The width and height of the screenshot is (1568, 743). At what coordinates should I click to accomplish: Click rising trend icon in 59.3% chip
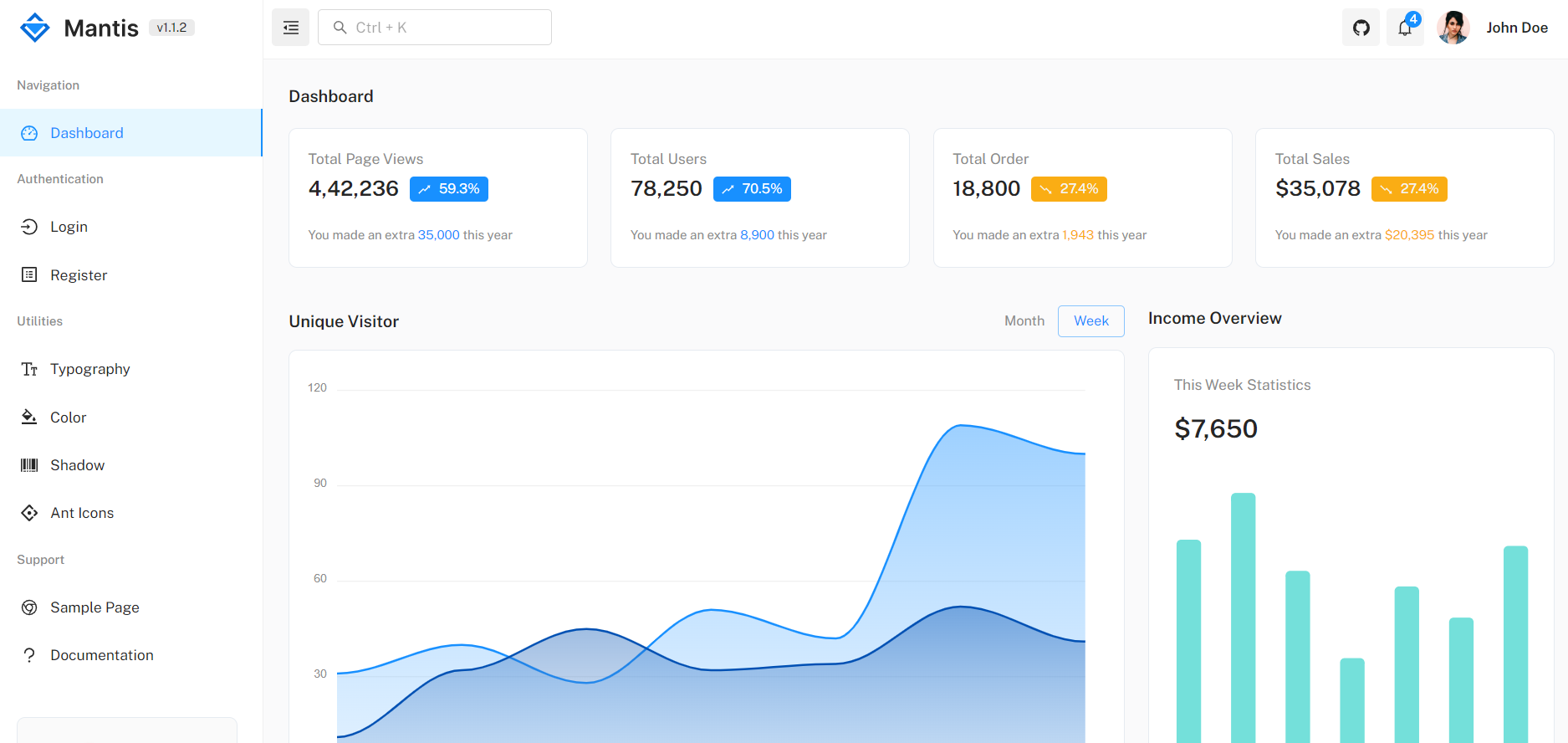click(x=425, y=189)
